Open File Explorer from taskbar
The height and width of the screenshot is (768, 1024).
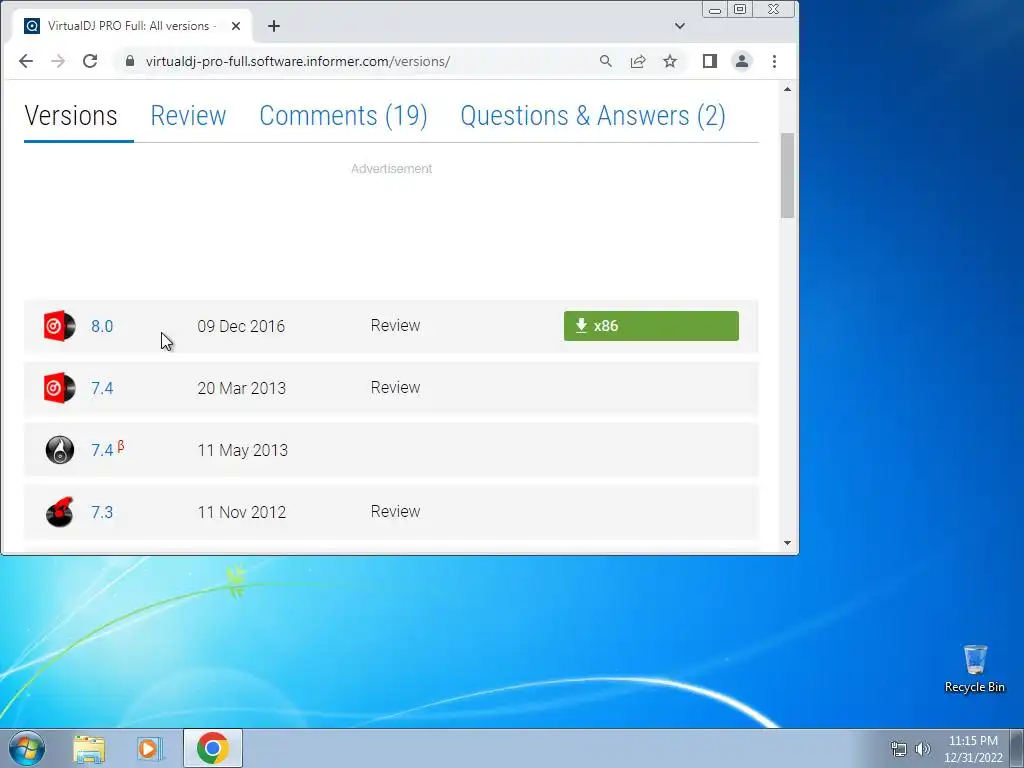89,748
